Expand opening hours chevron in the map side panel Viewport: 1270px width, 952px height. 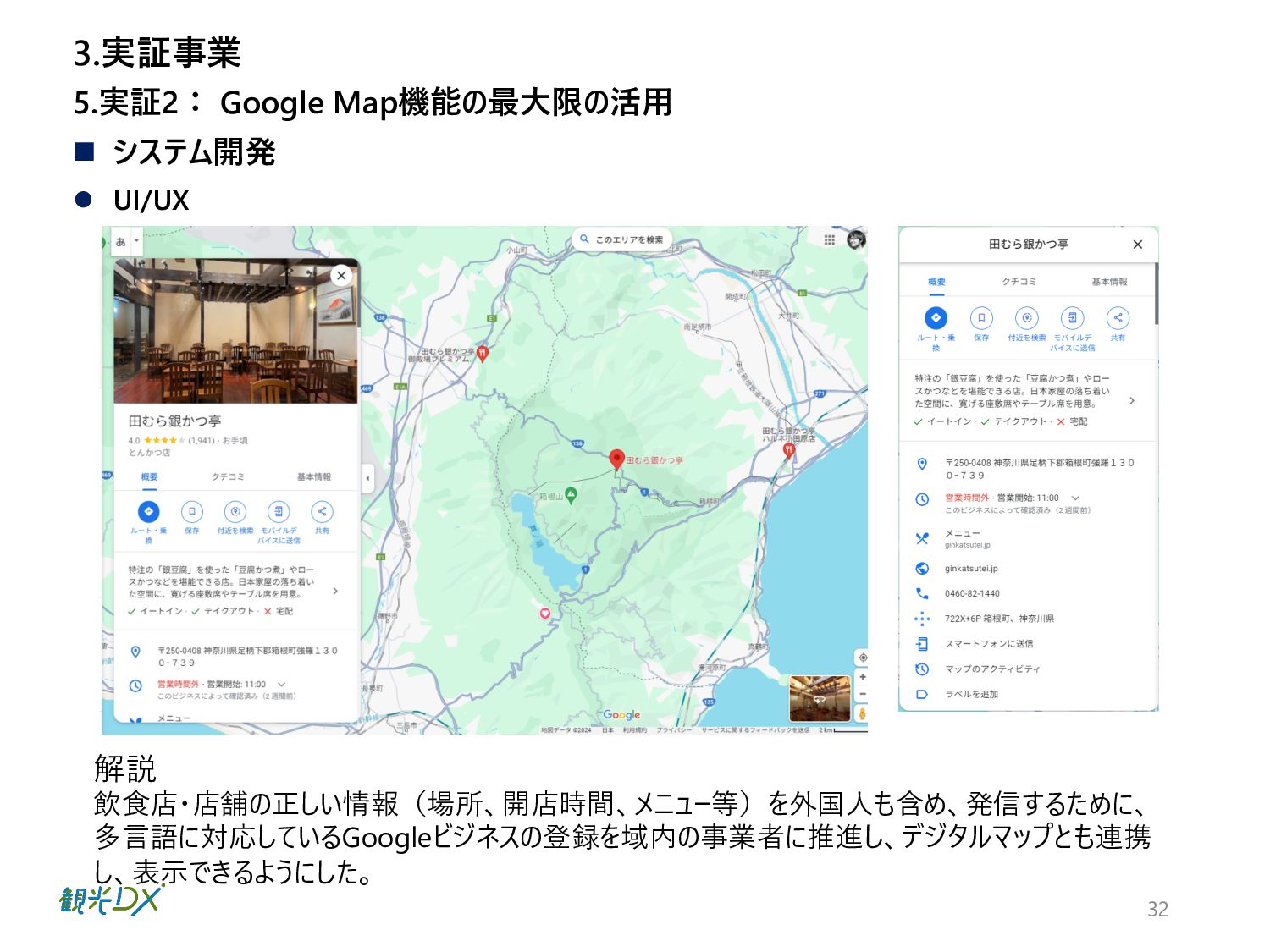282,684
